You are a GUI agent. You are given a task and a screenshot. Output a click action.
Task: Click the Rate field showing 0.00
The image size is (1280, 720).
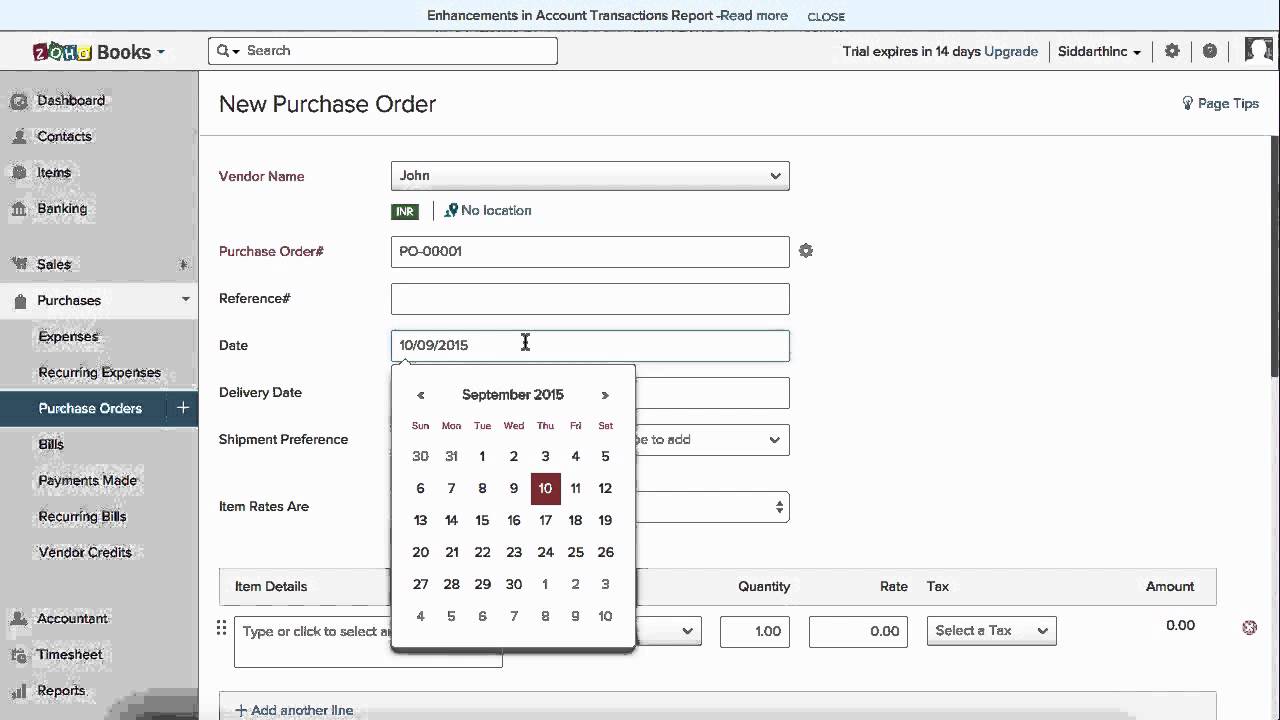coord(858,631)
